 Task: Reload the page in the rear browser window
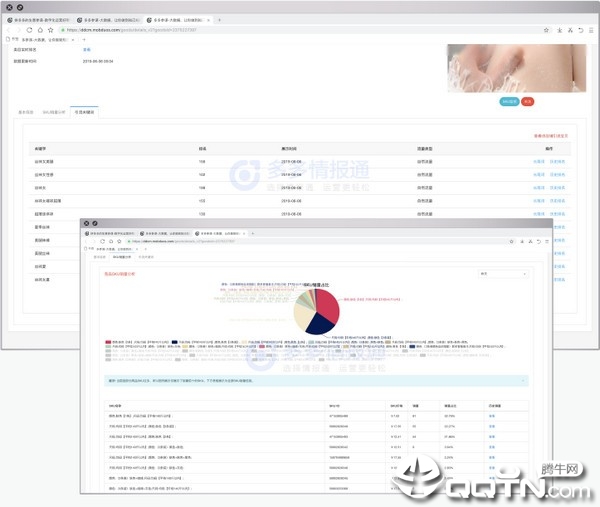pyautogui.click(x=29, y=30)
